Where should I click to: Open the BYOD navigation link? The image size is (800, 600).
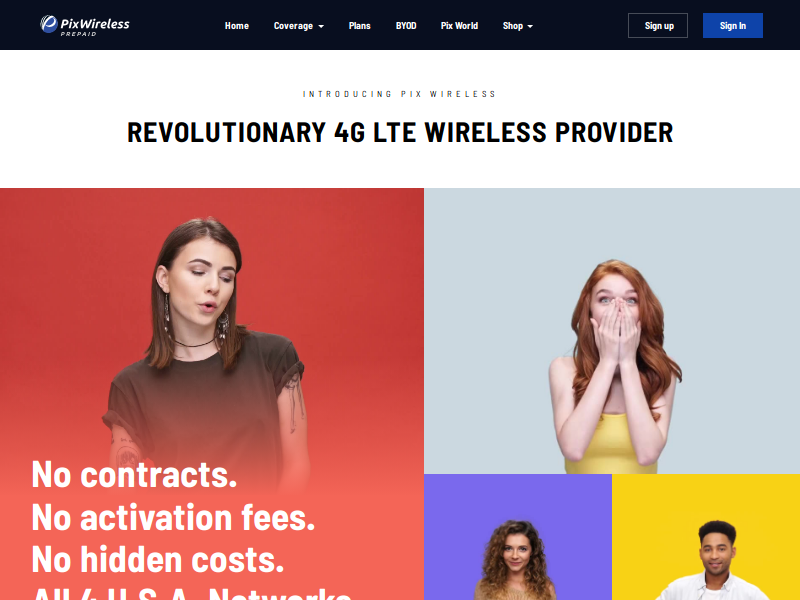pyautogui.click(x=406, y=26)
